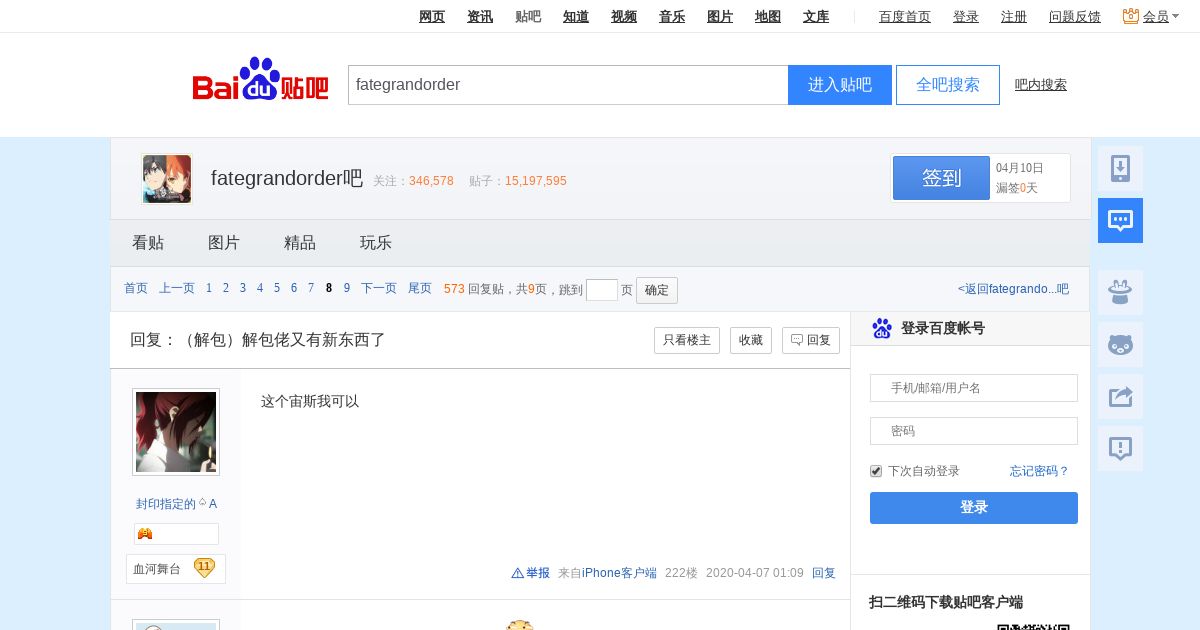Open 视频 in the top navigation

tap(624, 16)
